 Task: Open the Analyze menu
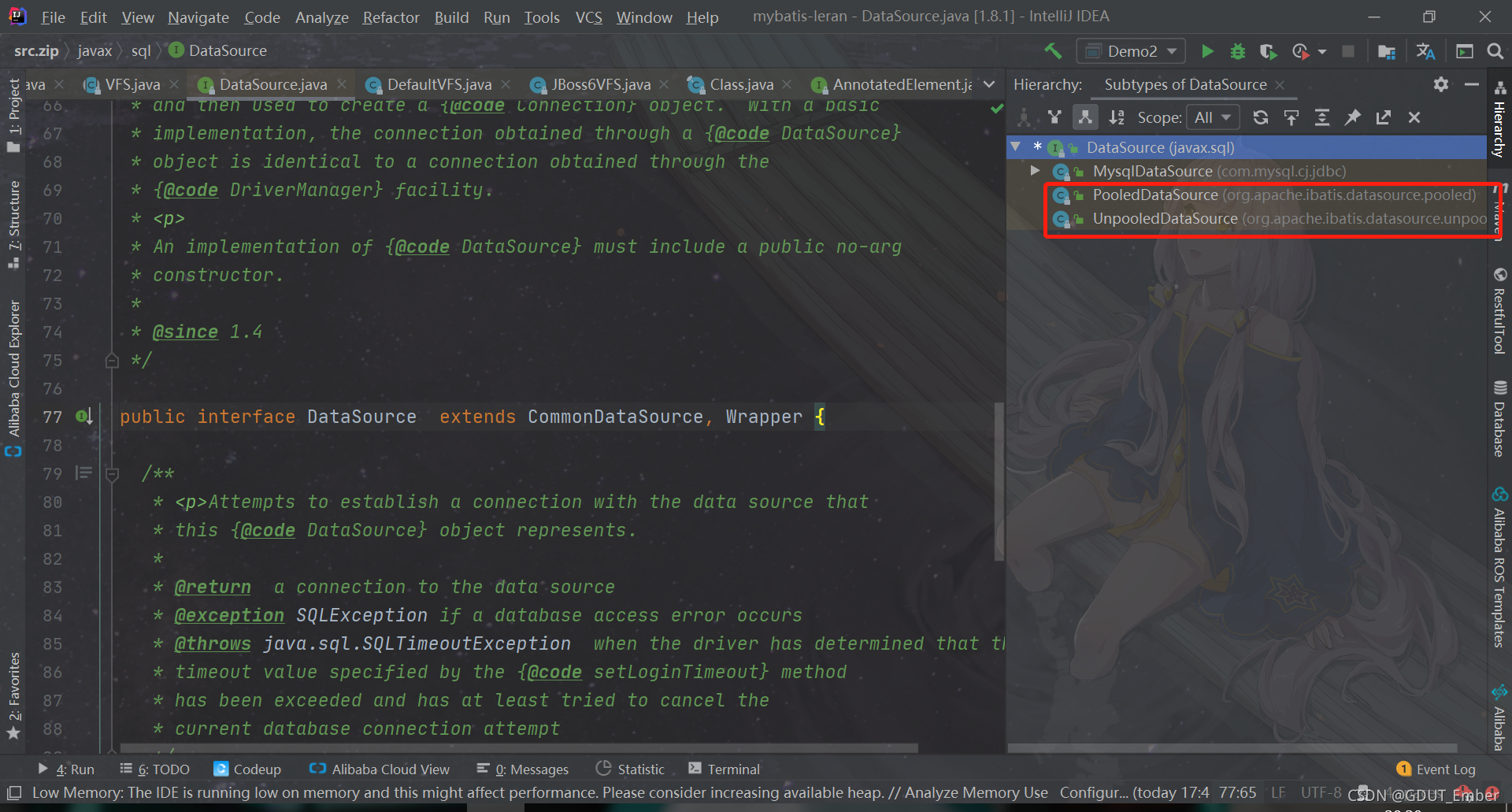(x=321, y=17)
